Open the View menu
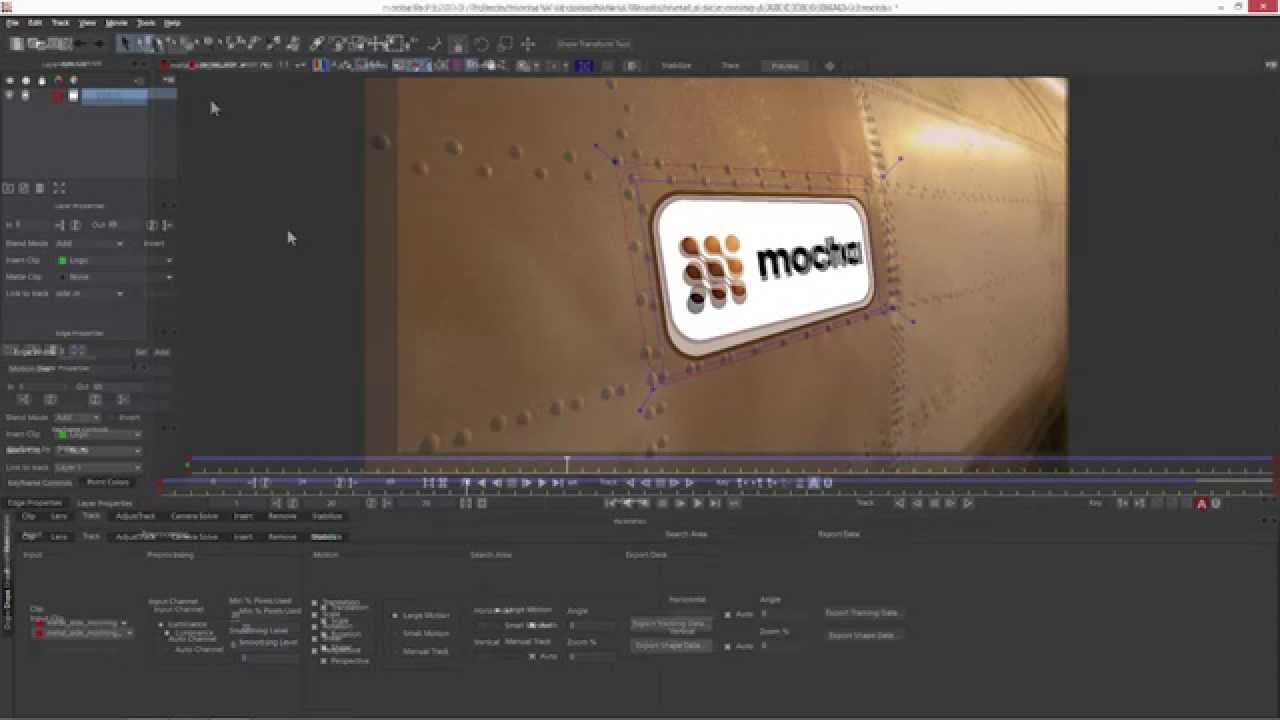 [x=88, y=22]
